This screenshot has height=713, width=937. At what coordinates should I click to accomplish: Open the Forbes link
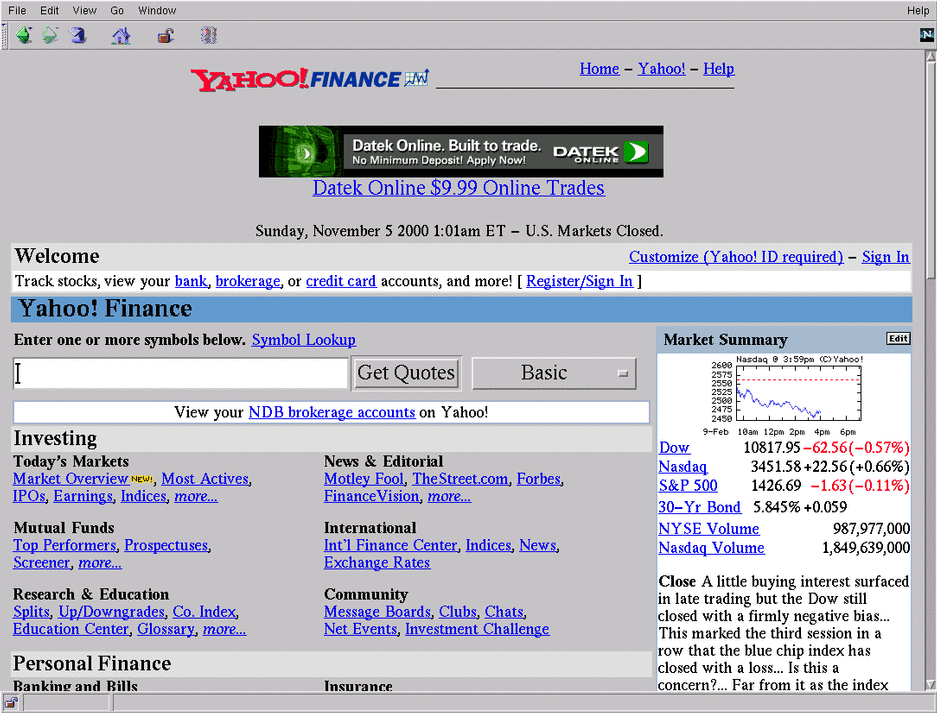click(x=538, y=479)
